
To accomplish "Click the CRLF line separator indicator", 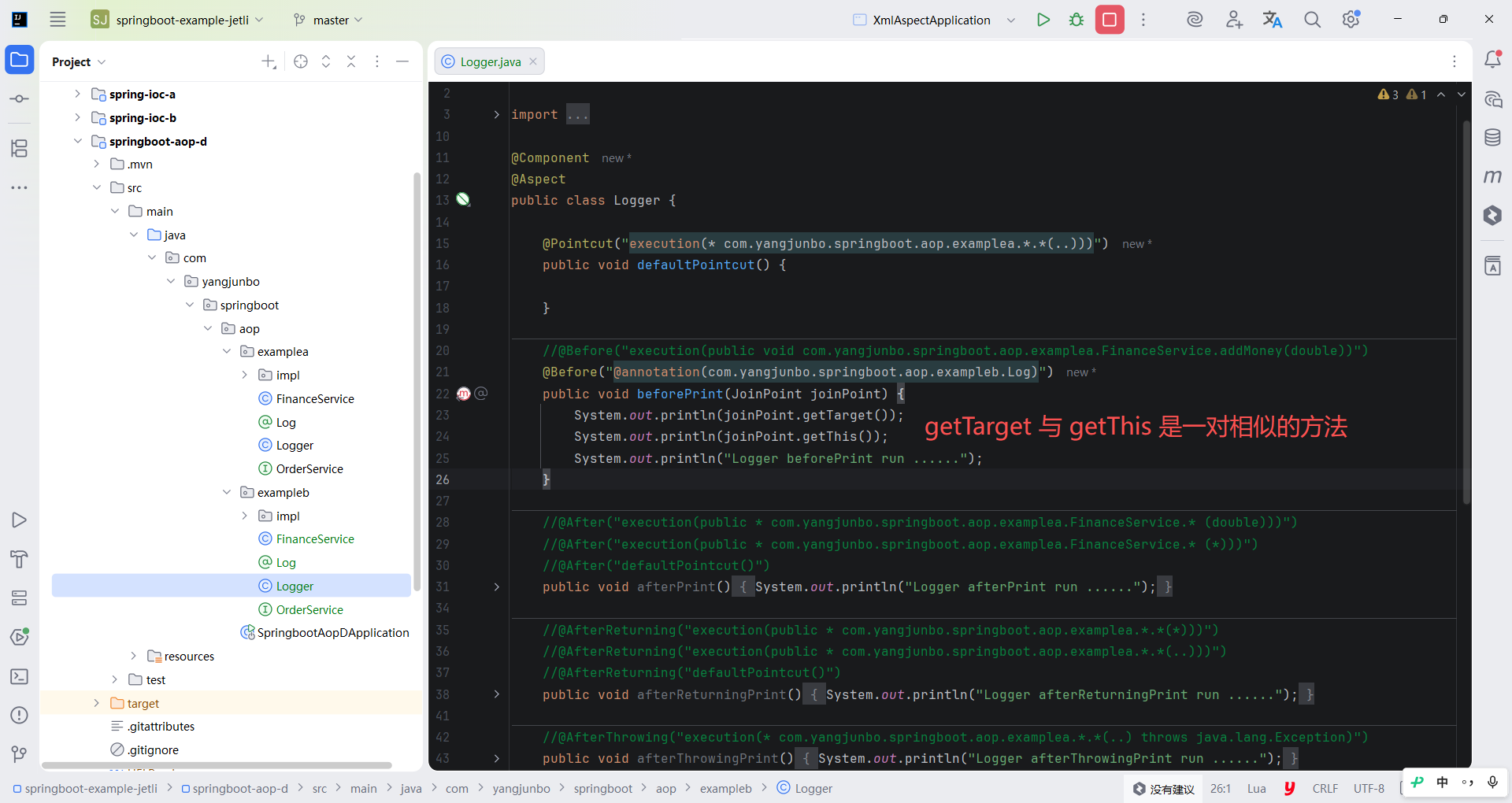I will (x=1325, y=788).
